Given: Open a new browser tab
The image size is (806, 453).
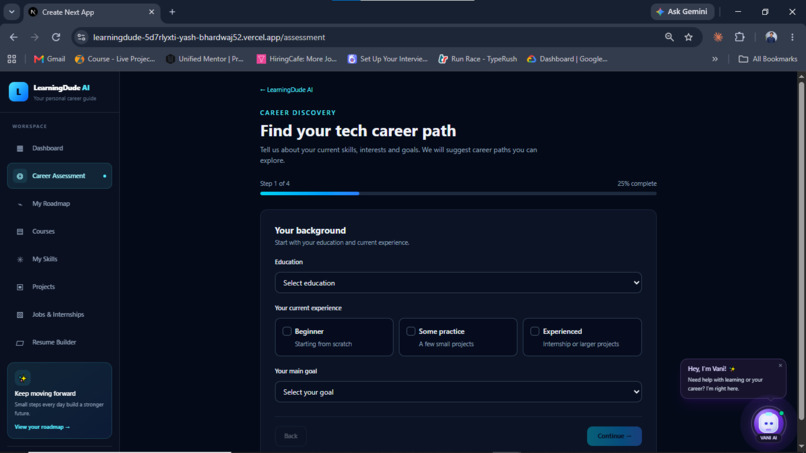Looking at the screenshot, I should coord(172,12).
